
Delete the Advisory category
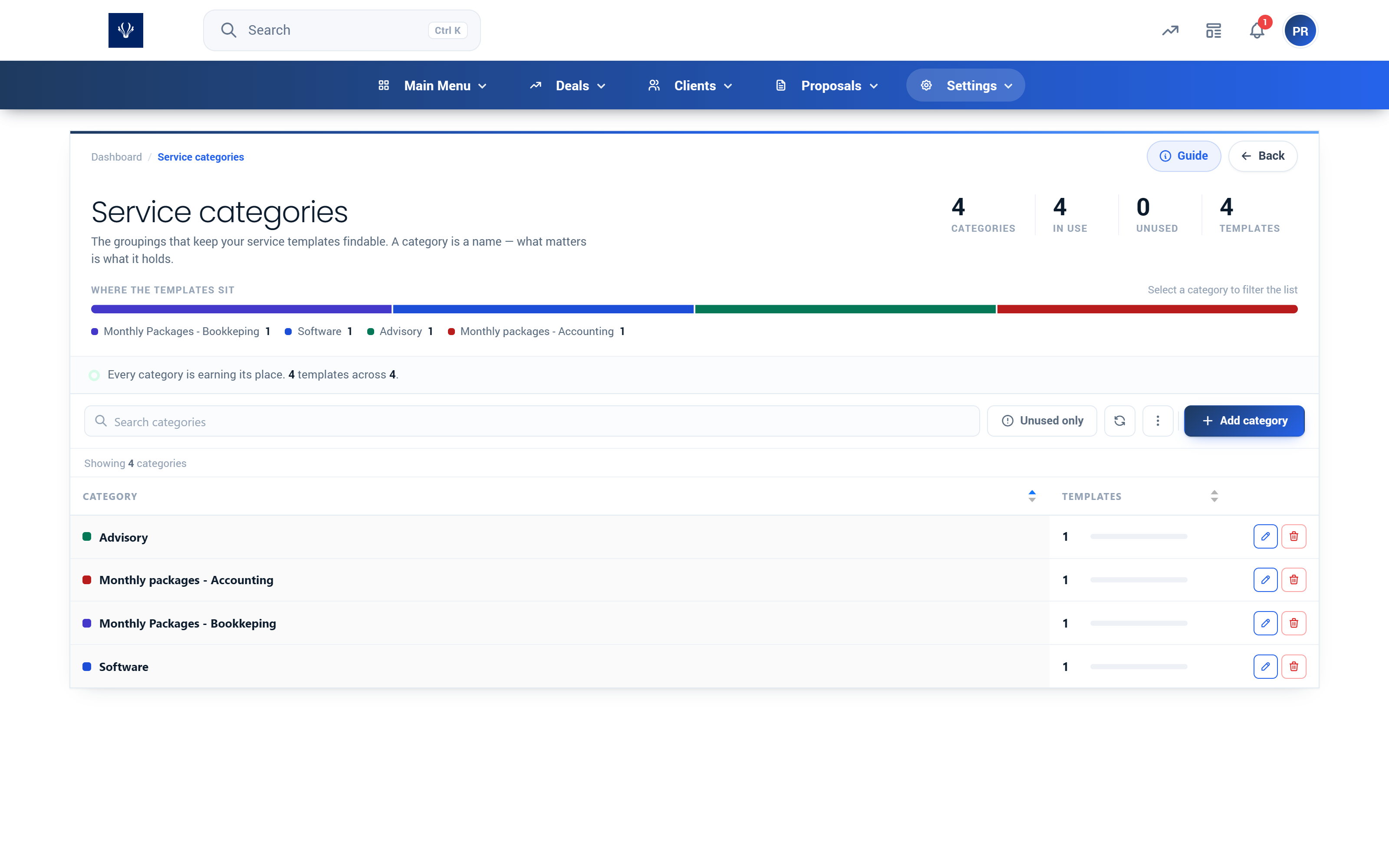pyautogui.click(x=1294, y=536)
